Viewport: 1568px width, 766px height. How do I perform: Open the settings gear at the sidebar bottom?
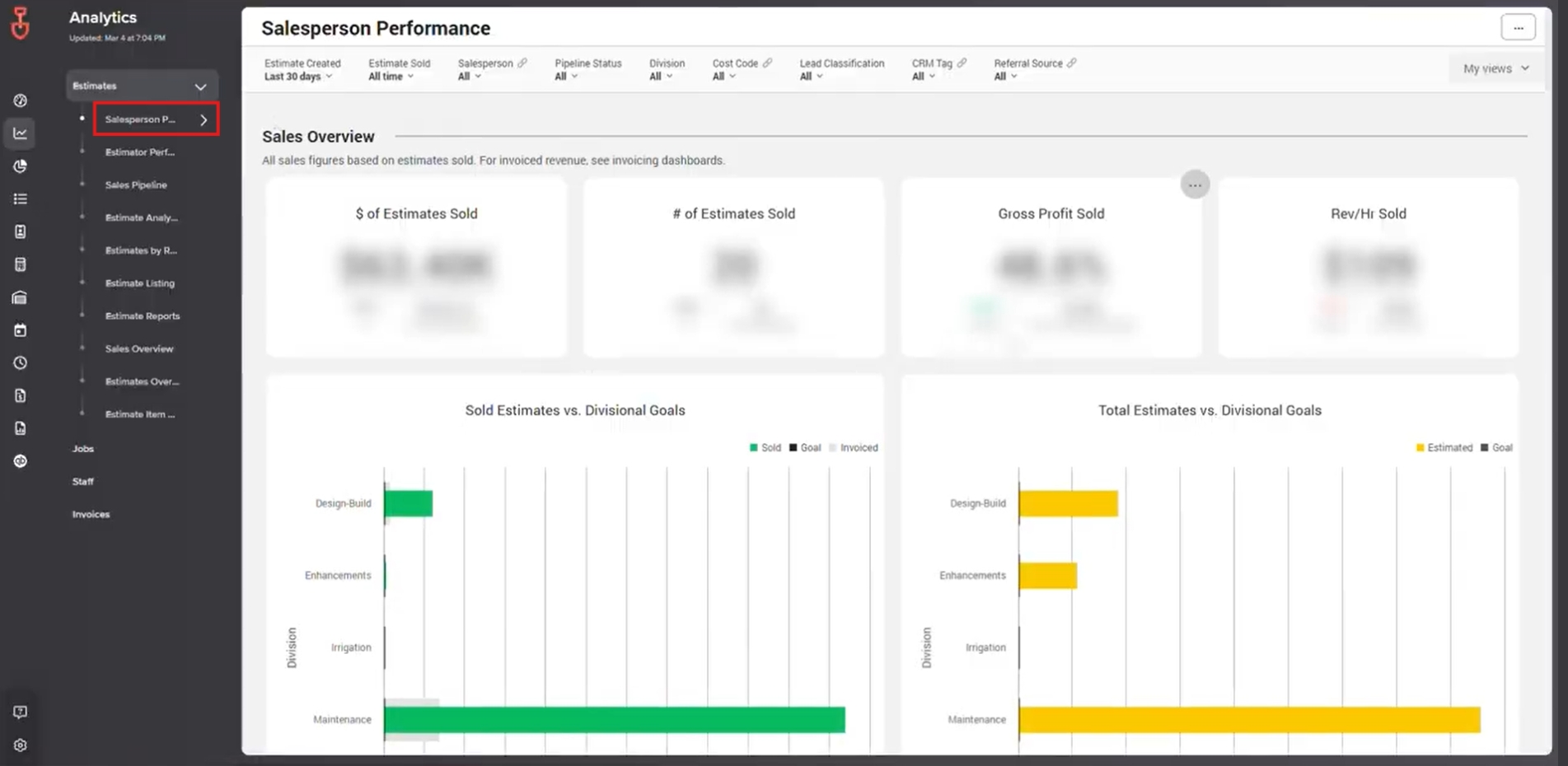point(20,745)
